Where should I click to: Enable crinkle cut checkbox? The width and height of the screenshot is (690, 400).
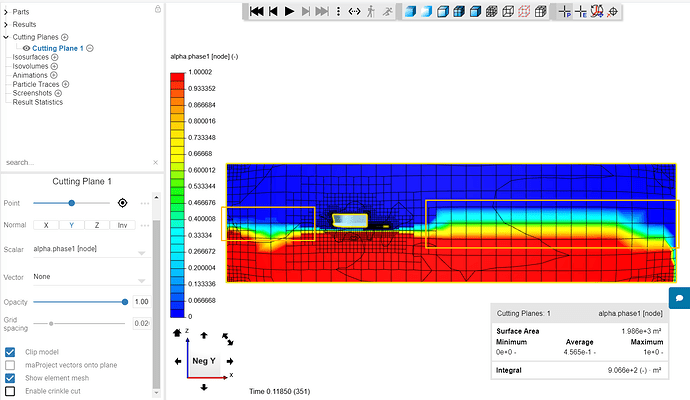(10, 392)
